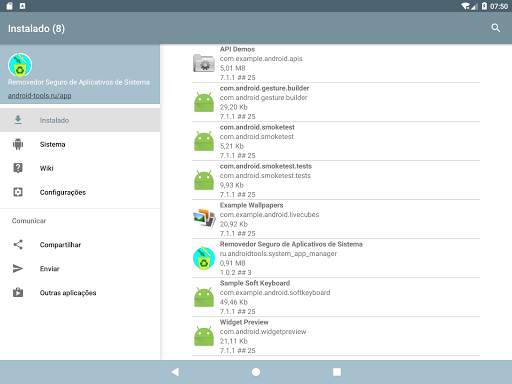The width and height of the screenshot is (512, 384).
Task: Click the Widget Preview Android icon
Action: click(204, 336)
